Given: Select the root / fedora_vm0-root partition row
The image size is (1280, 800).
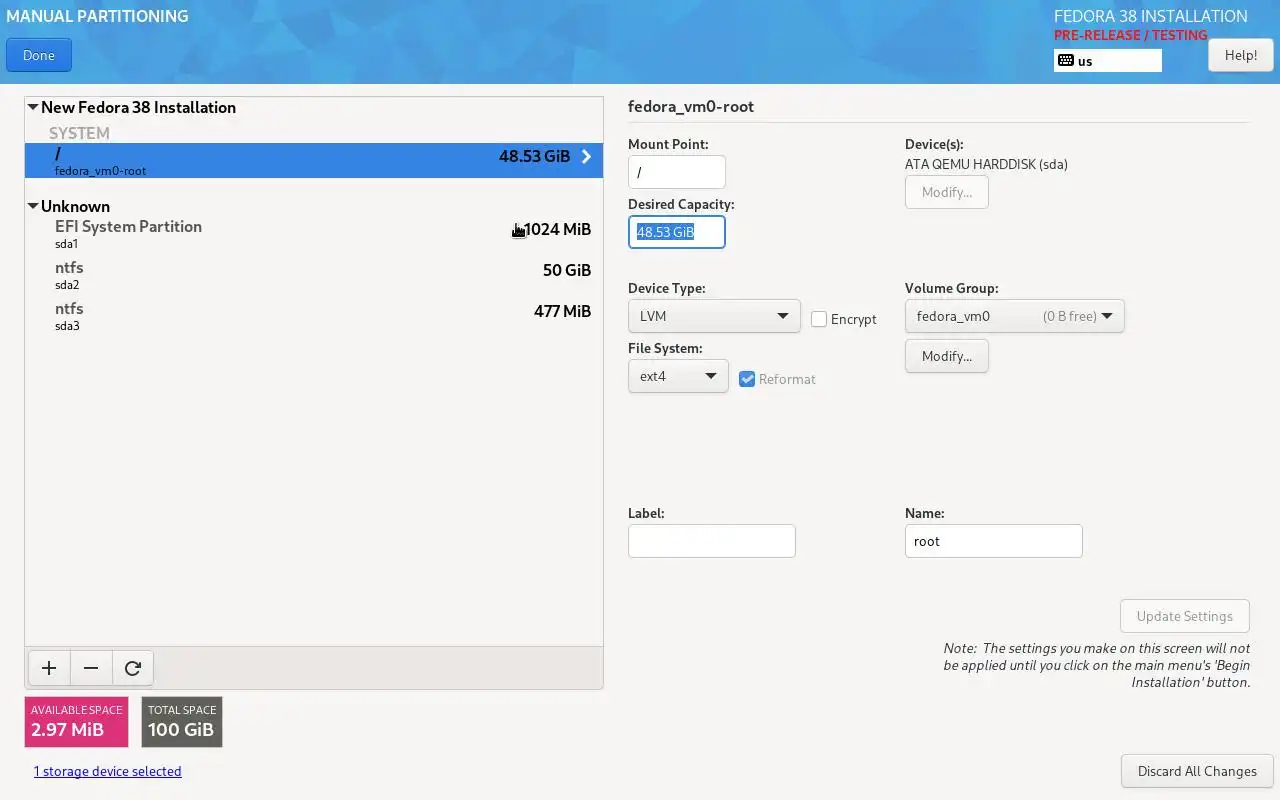Looking at the screenshot, I should [314, 160].
